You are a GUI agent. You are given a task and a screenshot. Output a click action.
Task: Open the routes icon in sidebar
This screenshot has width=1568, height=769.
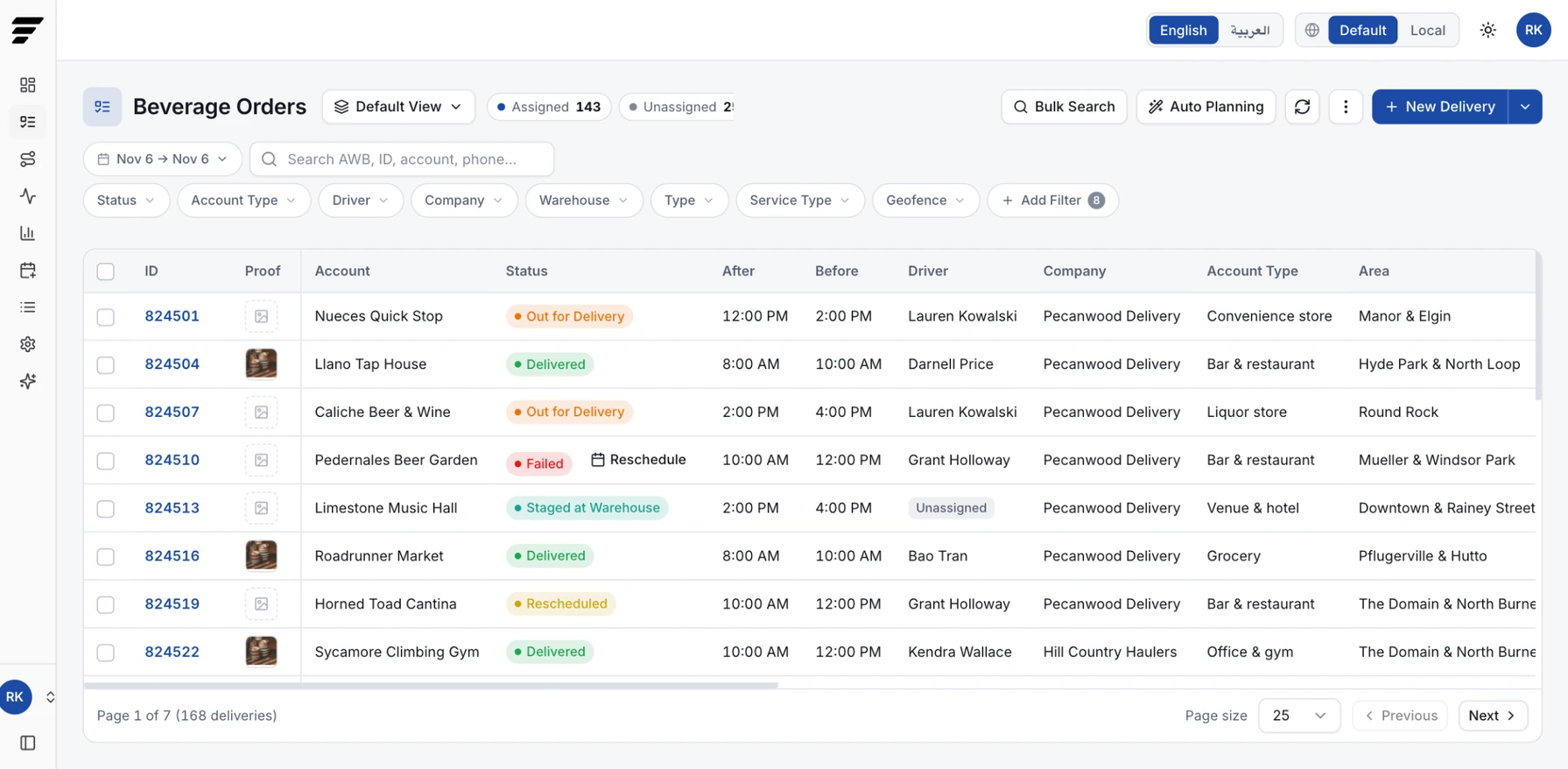click(x=28, y=159)
